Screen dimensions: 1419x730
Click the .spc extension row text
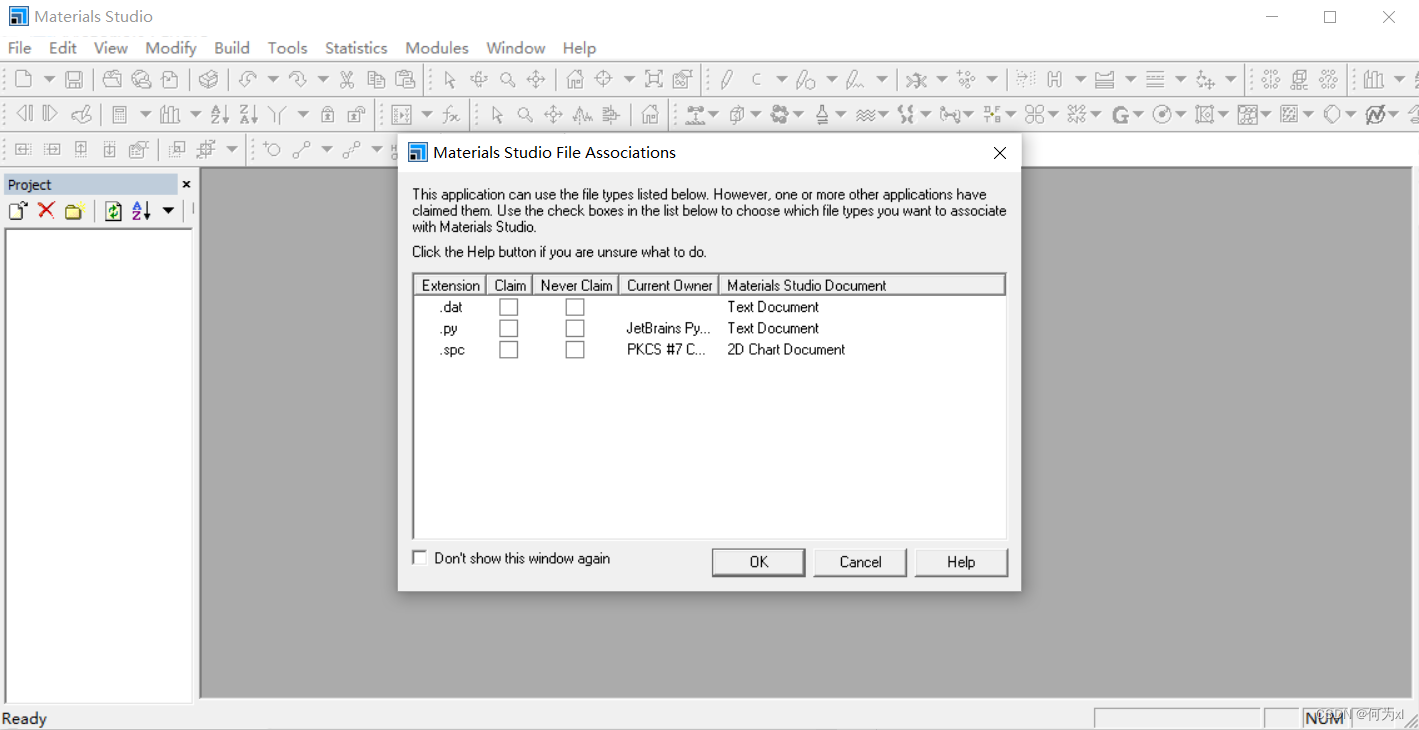[452, 350]
